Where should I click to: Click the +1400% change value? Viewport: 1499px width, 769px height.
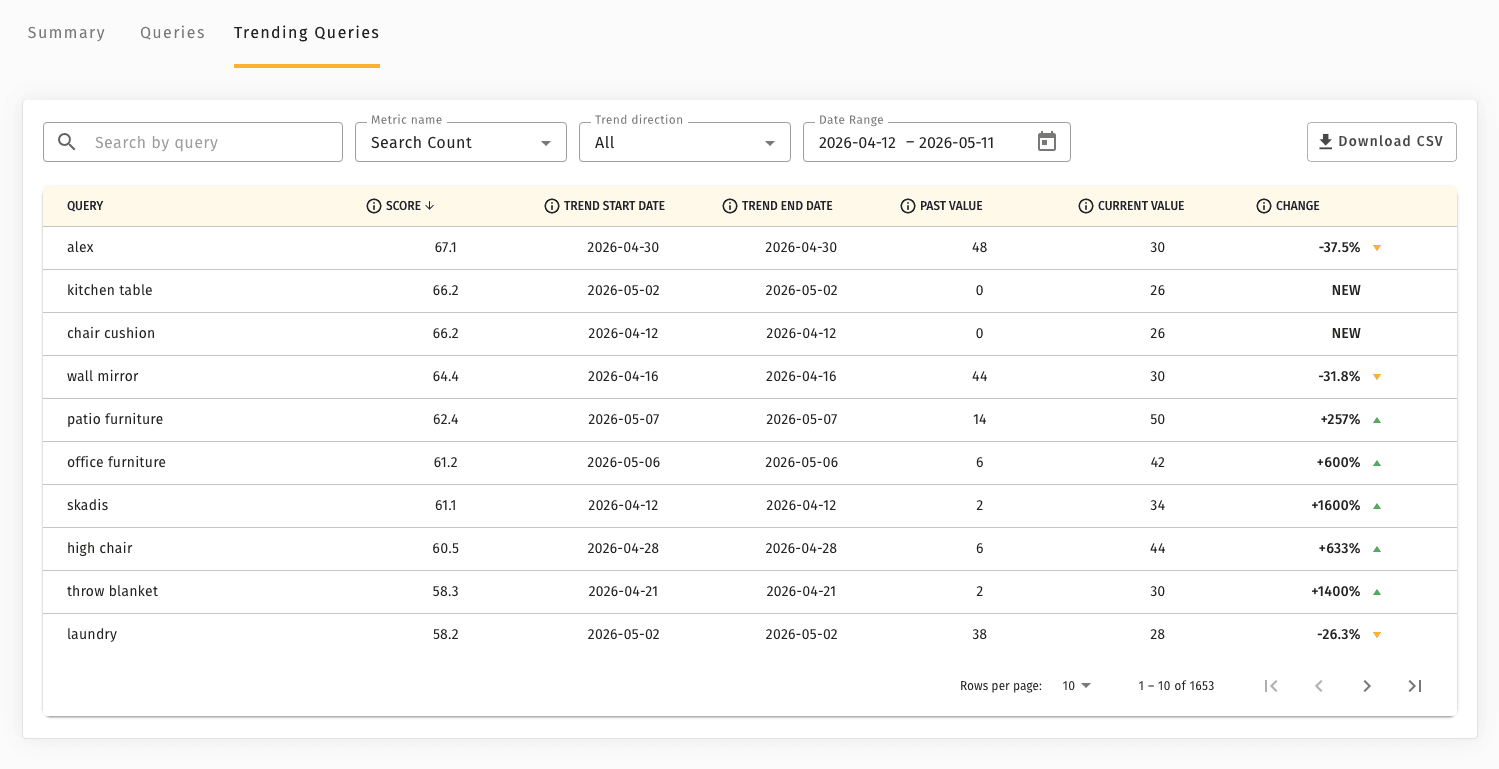(x=1336, y=591)
